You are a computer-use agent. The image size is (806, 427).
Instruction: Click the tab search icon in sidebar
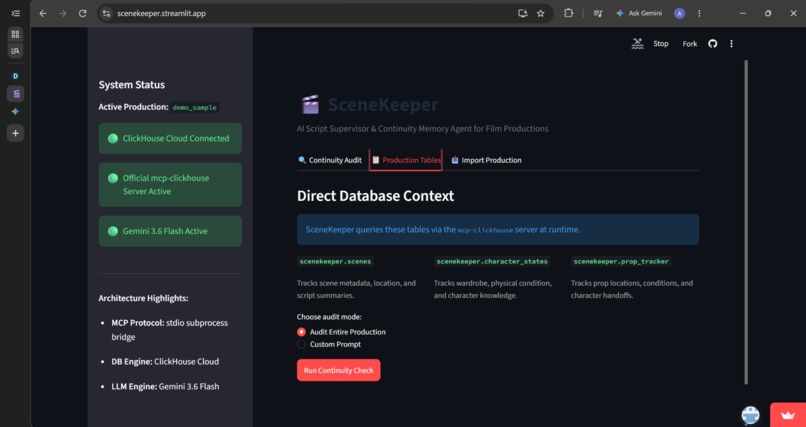pyautogui.click(x=15, y=50)
